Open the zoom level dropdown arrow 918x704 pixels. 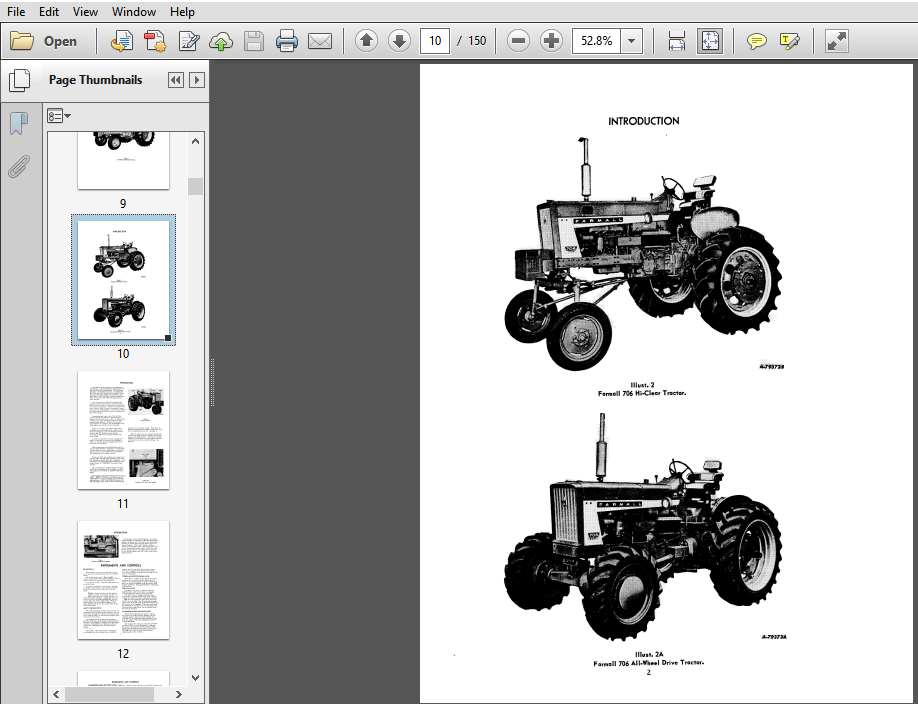click(631, 41)
